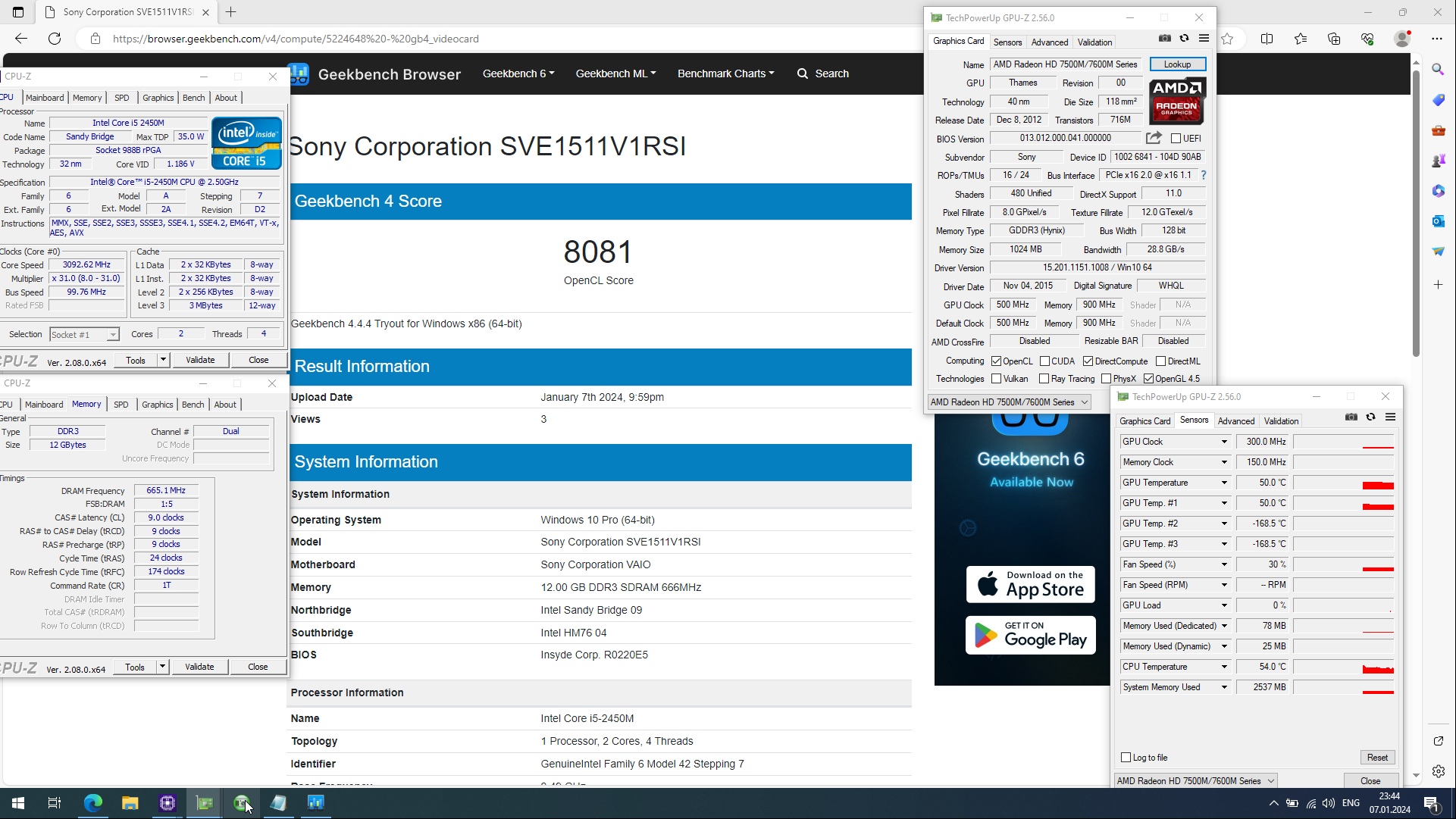
Task: Open the Favorites list icon in Edge
Action: click(x=1301, y=39)
